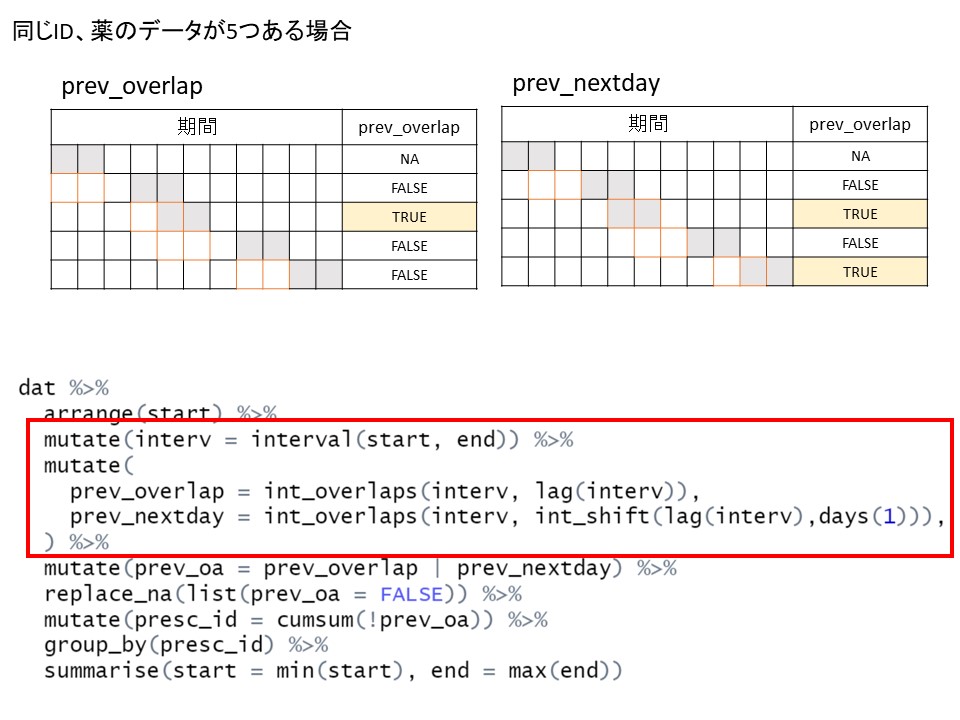
Task: Select the prev_nextday heading above the right table
Action: click(x=586, y=83)
